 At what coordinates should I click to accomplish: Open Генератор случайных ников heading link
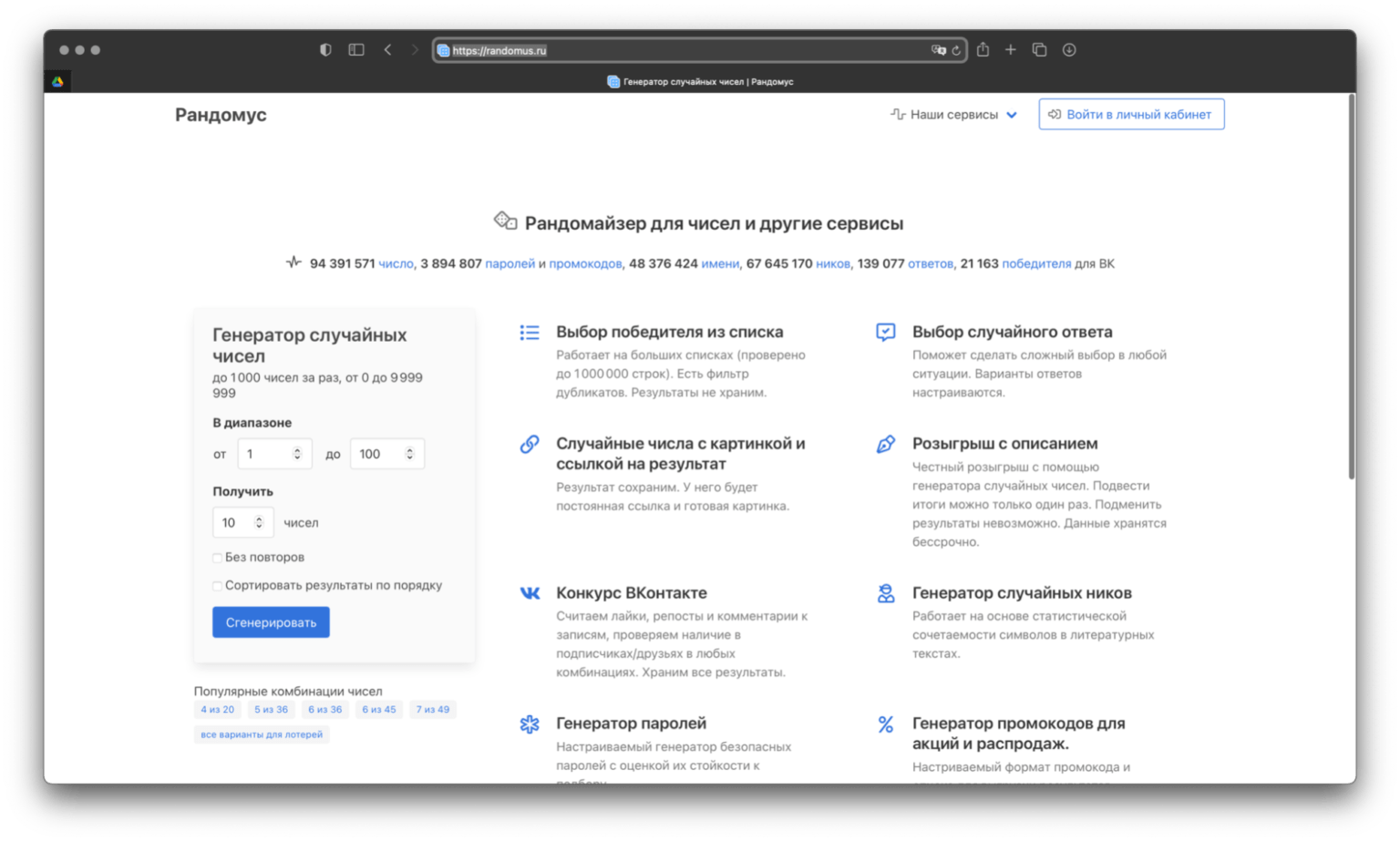[1022, 593]
